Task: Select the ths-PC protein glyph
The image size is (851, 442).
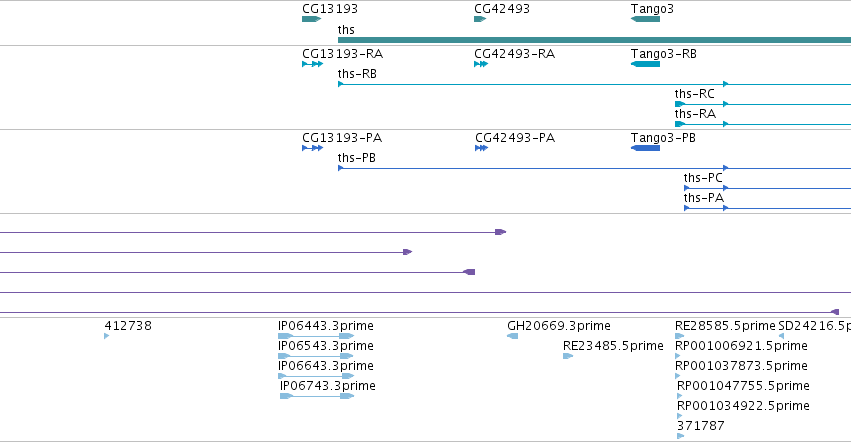Action: pyautogui.click(x=767, y=188)
